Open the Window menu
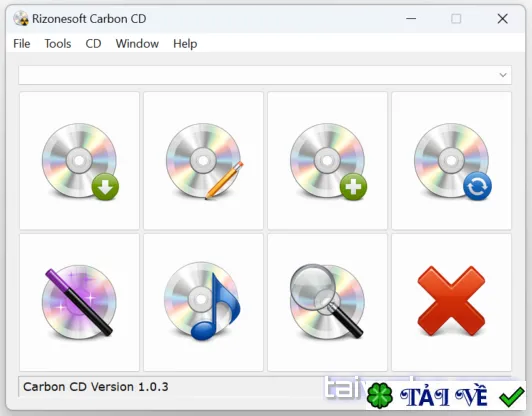The width and height of the screenshot is (532, 416). (x=137, y=44)
